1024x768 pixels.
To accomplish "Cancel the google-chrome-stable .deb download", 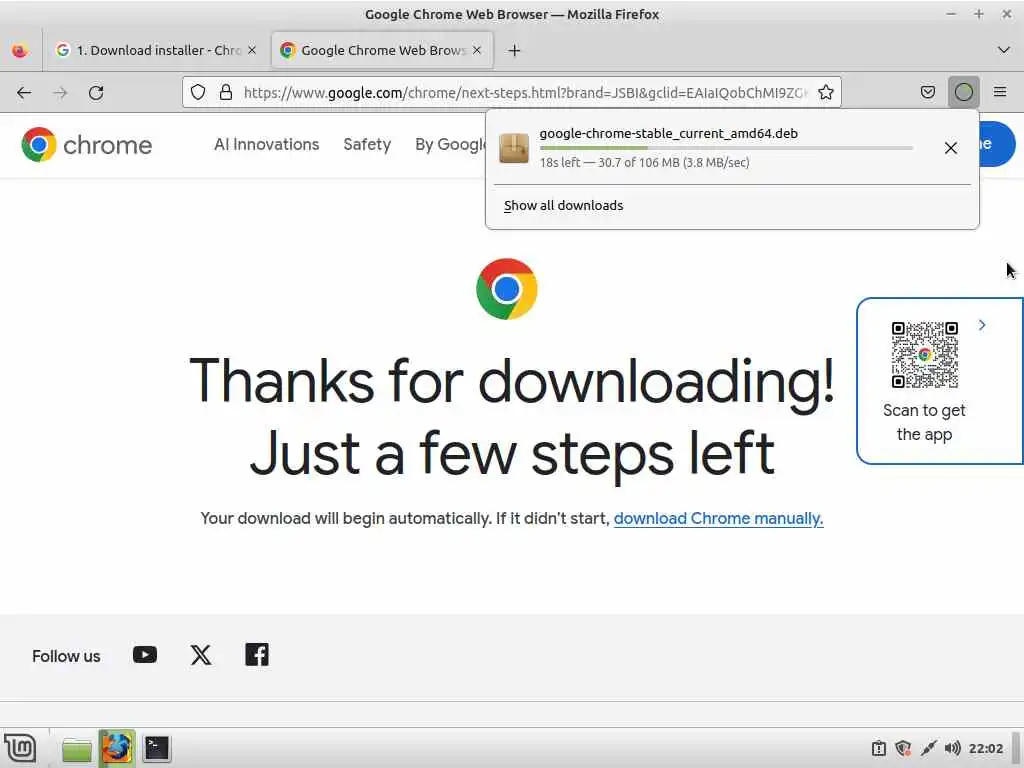I will pyautogui.click(x=950, y=148).
